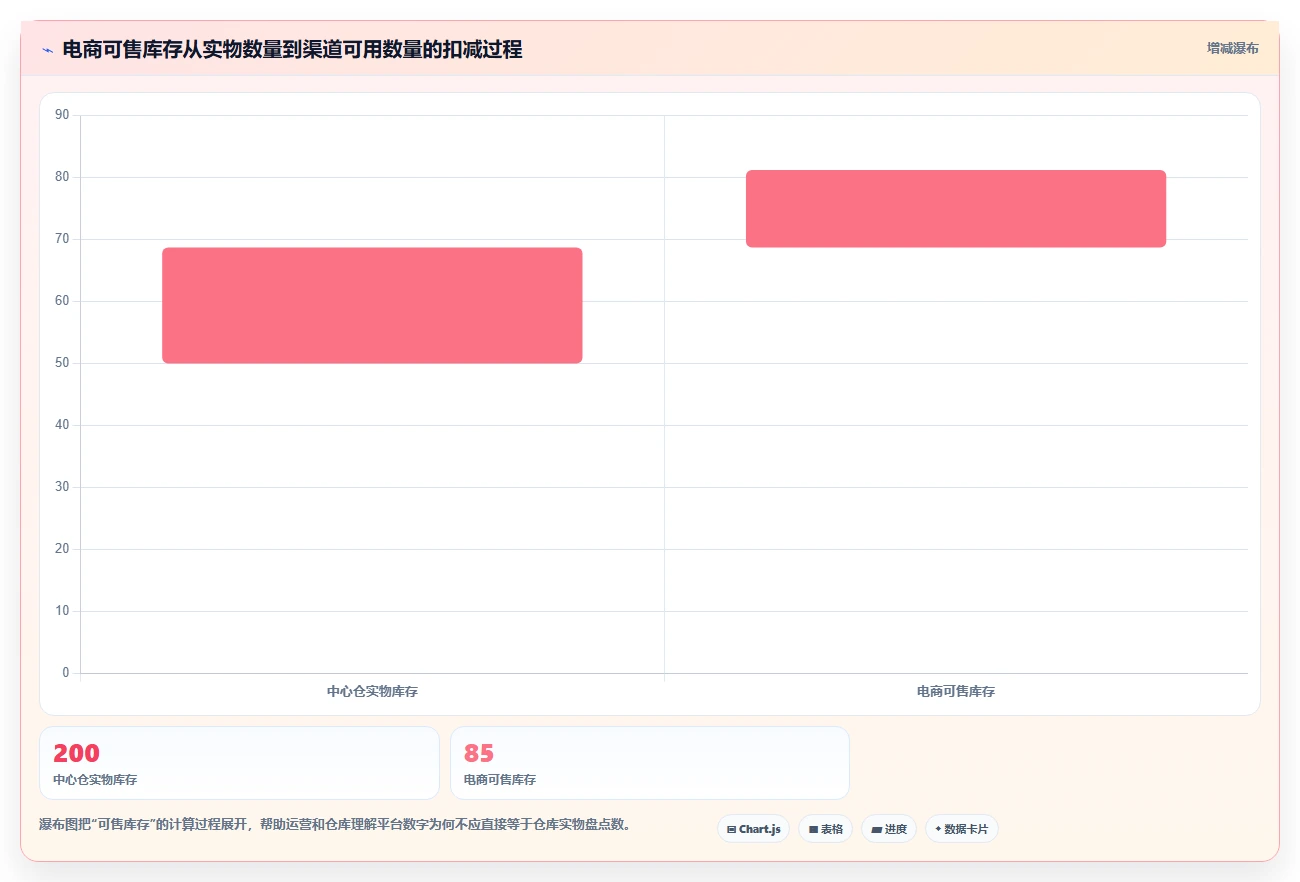Image resolution: width=1300 pixels, height=882 pixels.
Task: Select the Chart.js tag chip
Action: [x=754, y=829]
